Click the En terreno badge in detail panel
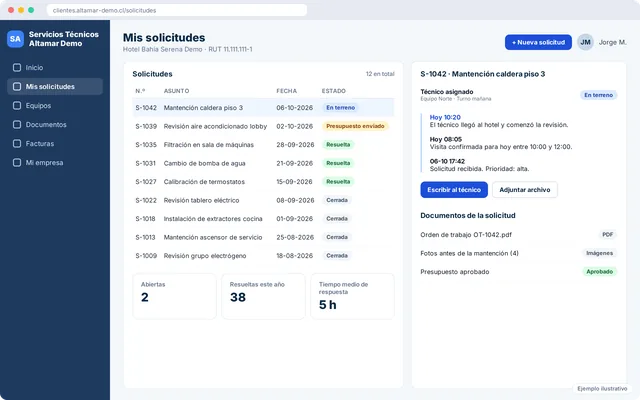Screen dimensions: 640x400 pos(598,95)
